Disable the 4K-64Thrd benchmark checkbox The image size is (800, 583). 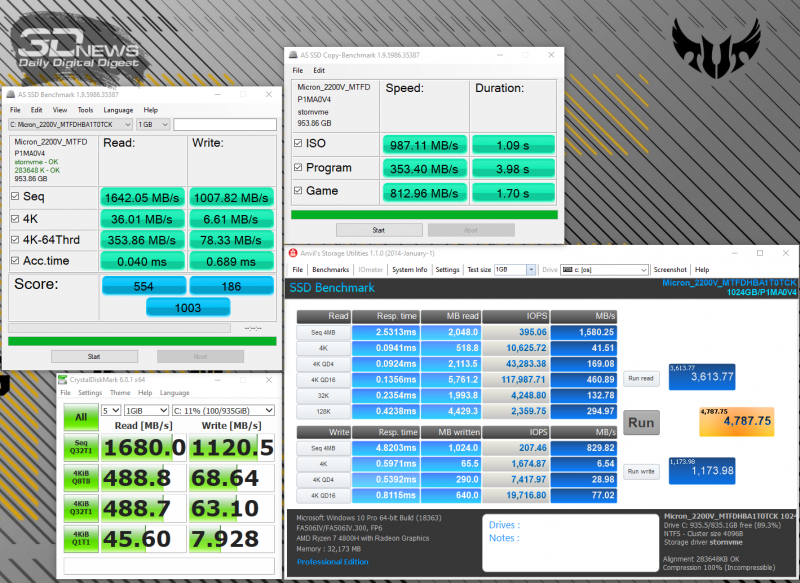click(14, 240)
